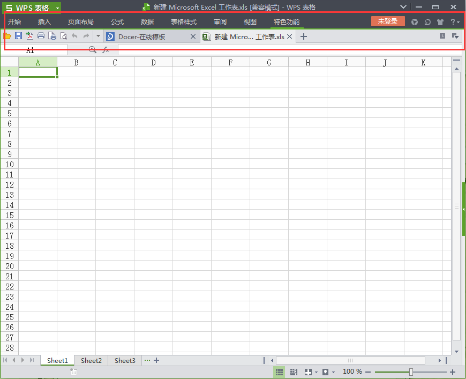466x379 pixels.
Task: Go to first sheet navigation arrow
Action: [x=5, y=360]
